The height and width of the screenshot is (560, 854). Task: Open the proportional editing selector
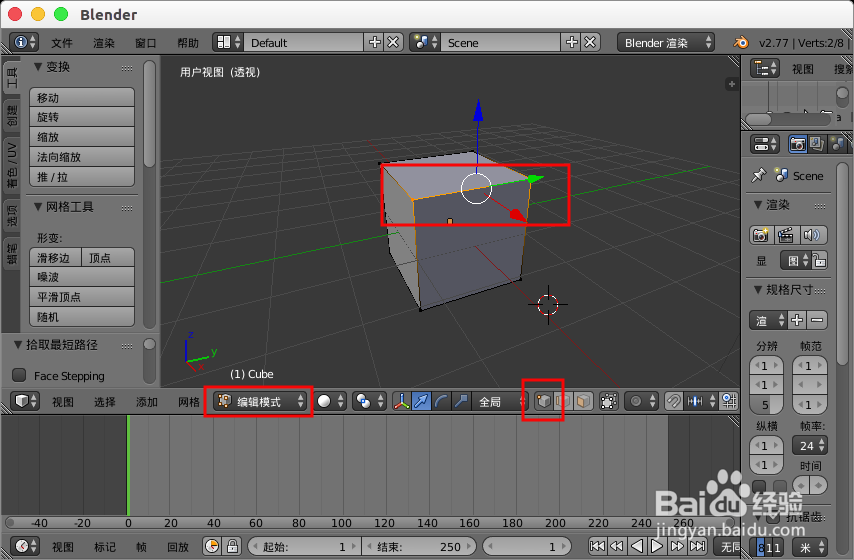point(641,401)
